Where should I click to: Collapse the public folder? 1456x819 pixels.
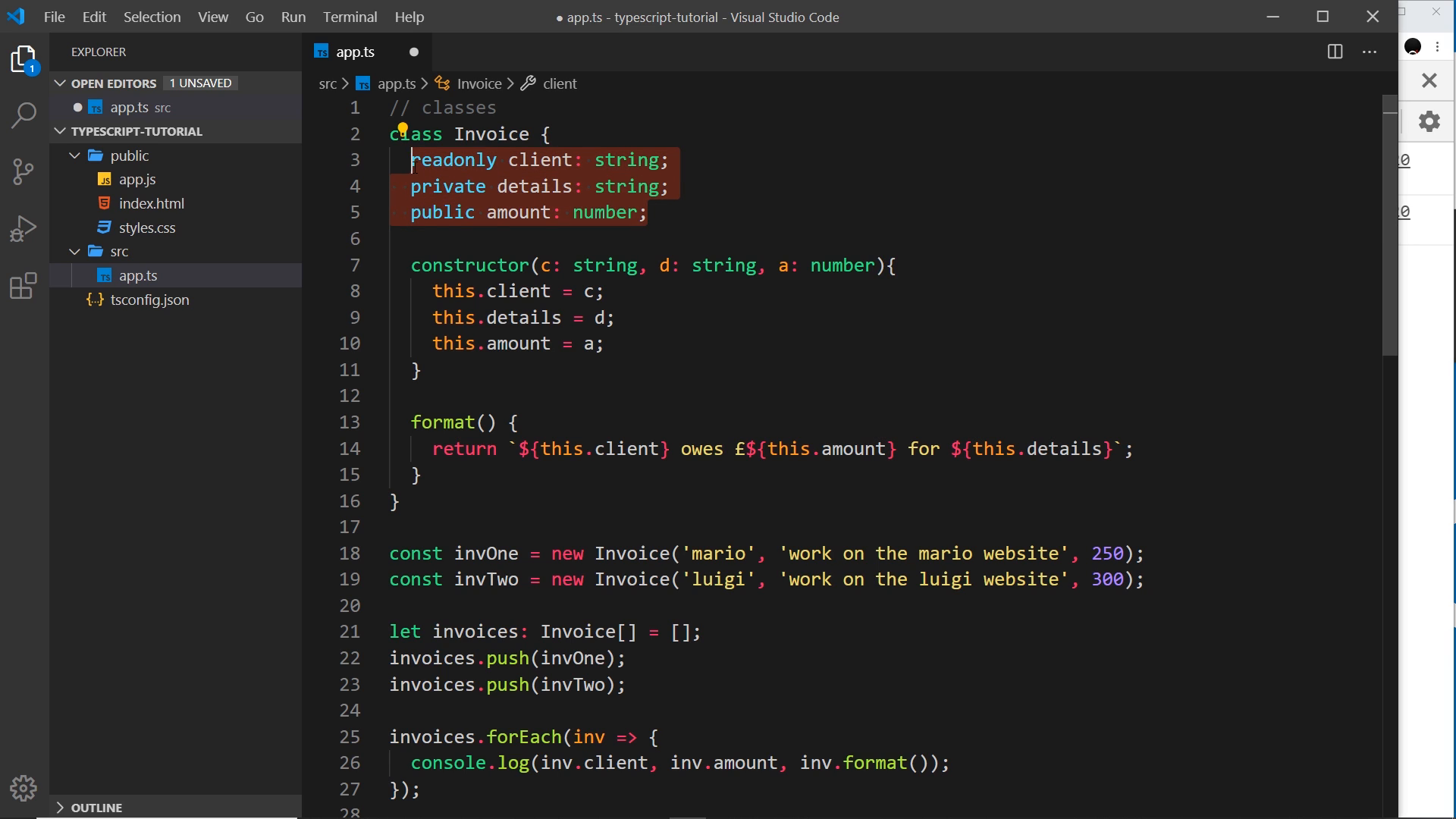coord(74,155)
